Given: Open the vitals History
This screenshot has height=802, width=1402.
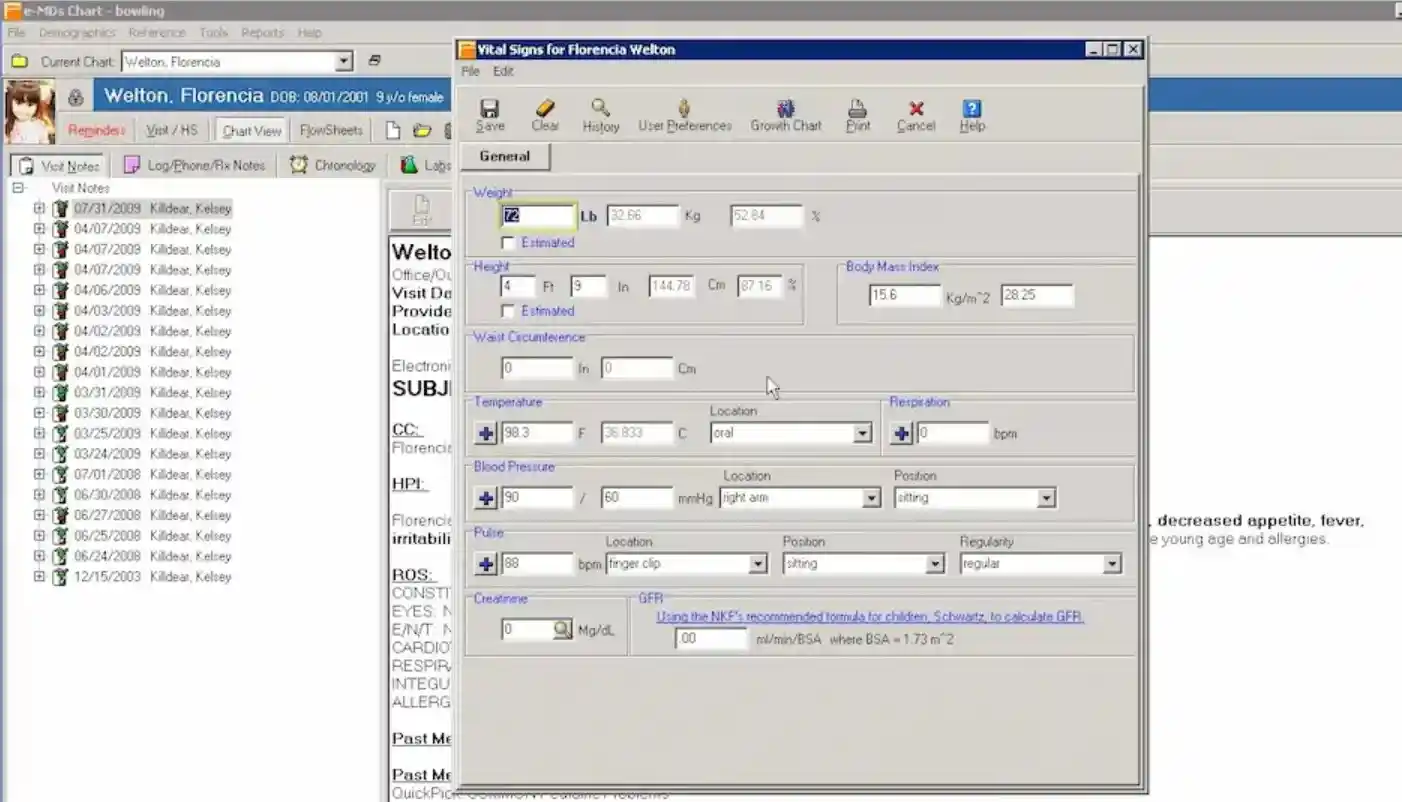Looking at the screenshot, I should click(600, 113).
